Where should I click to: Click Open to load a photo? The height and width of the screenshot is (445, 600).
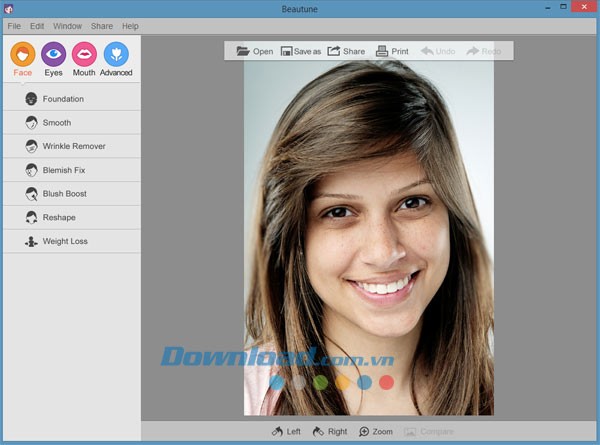pos(254,51)
